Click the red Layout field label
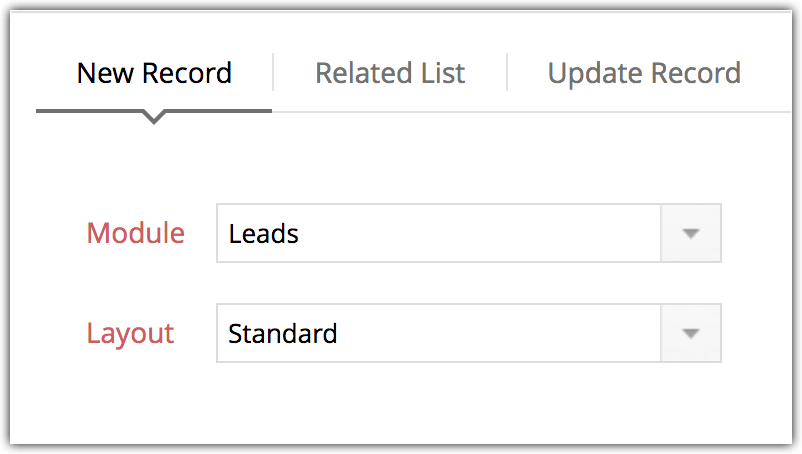The image size is (802, 454). (131, 333)
